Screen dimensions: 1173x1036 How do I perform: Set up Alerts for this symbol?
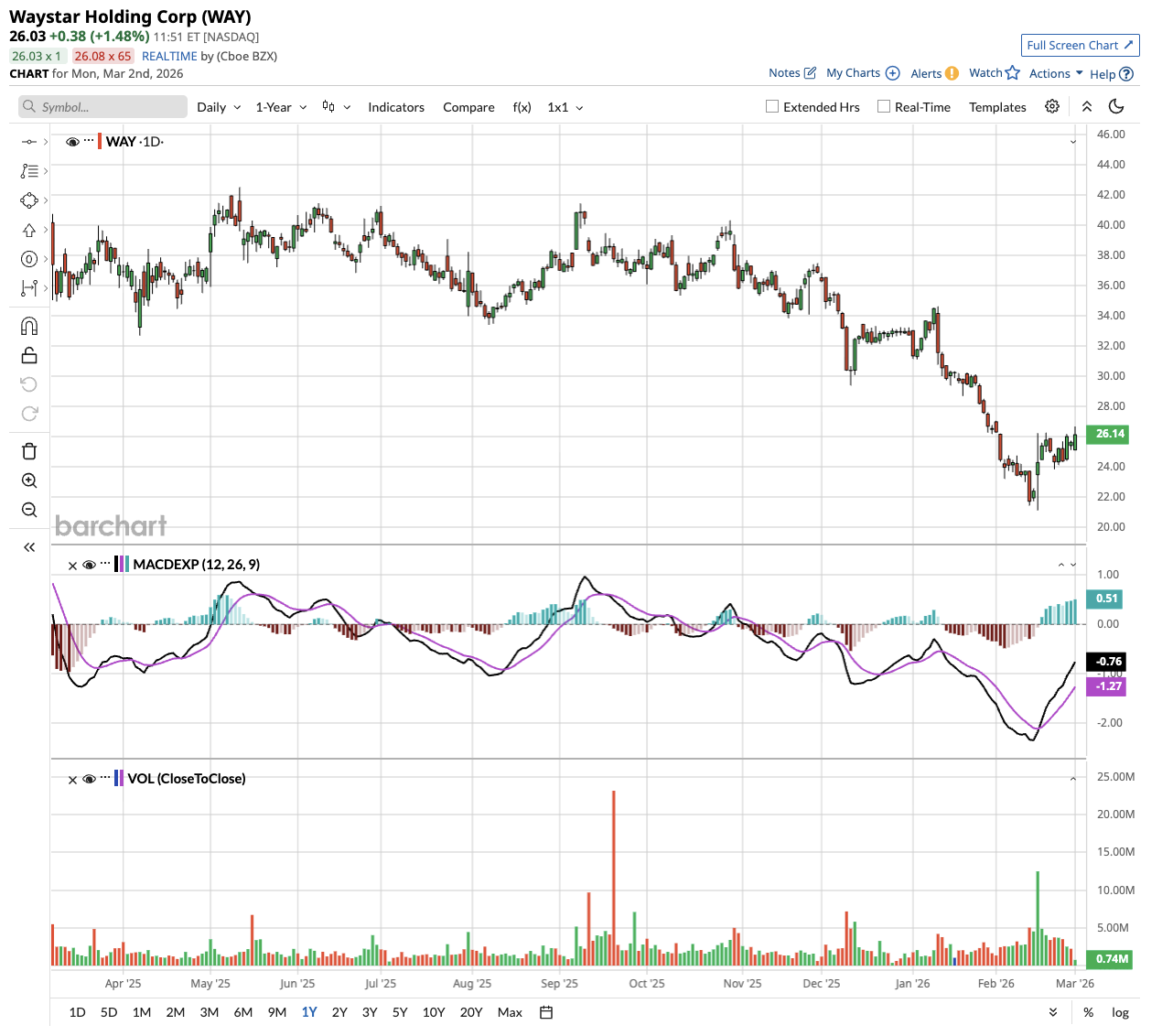(x=935, y=73)
